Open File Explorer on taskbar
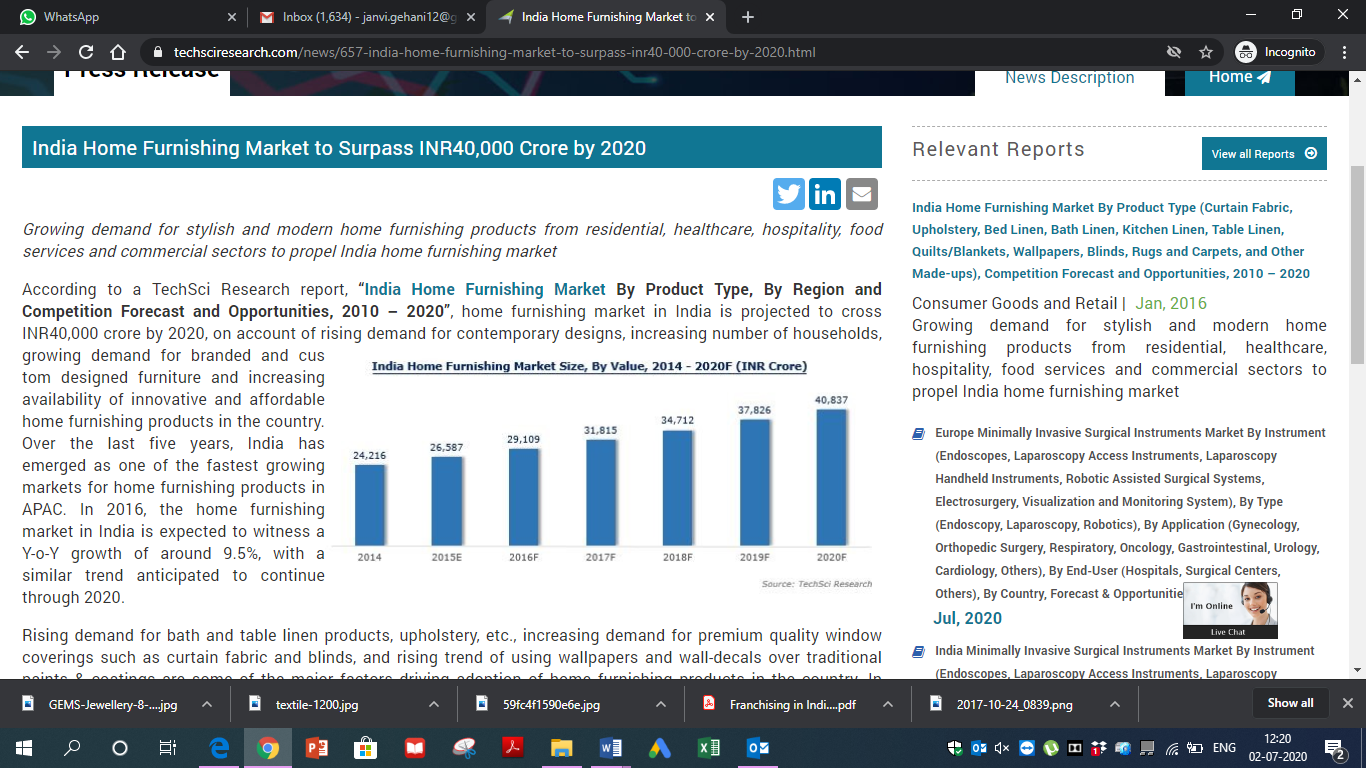The image size is (1366, 768). [x=561, y=747]
